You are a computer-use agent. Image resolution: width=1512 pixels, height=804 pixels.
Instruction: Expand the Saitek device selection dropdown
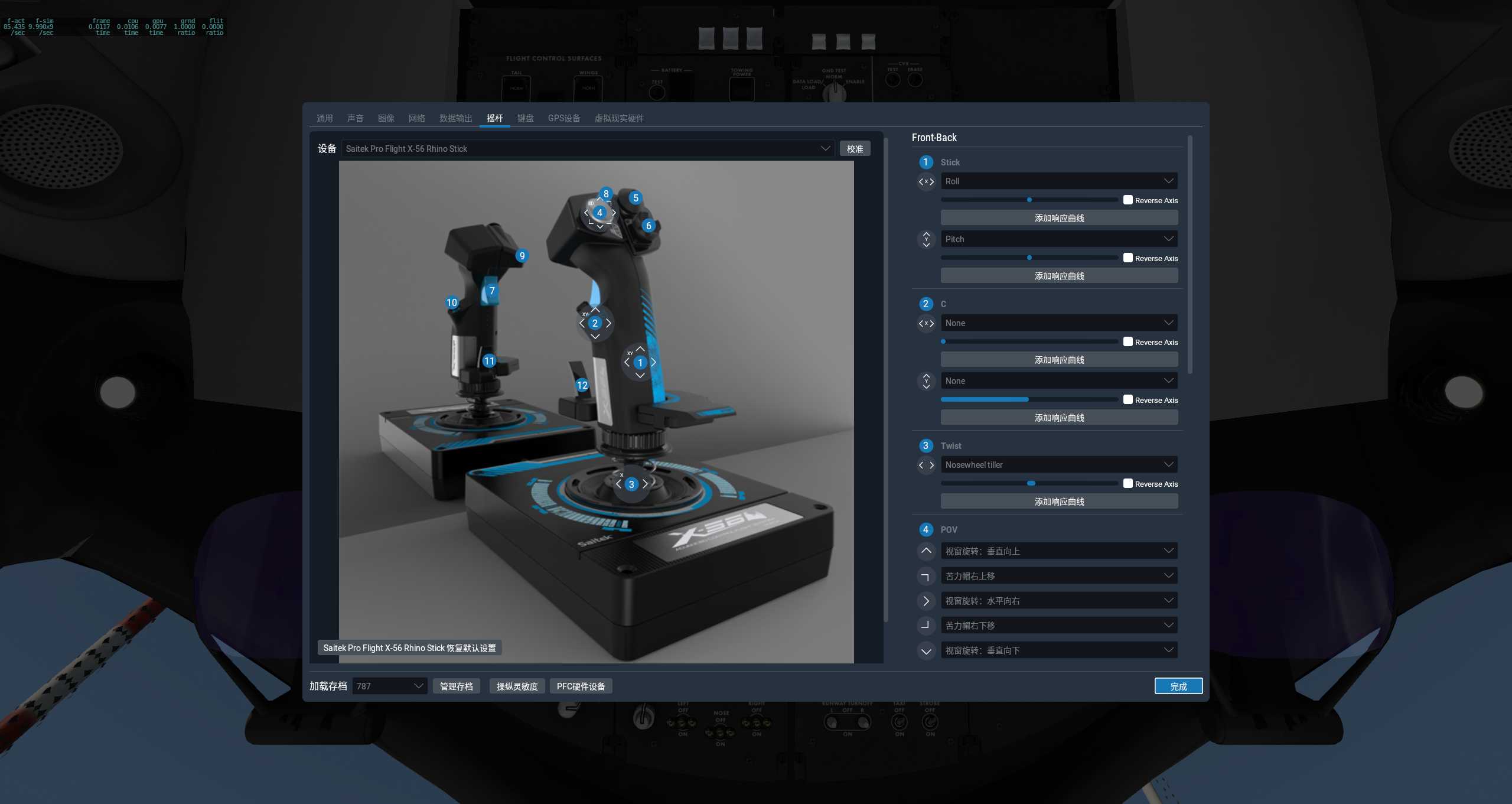588,149
